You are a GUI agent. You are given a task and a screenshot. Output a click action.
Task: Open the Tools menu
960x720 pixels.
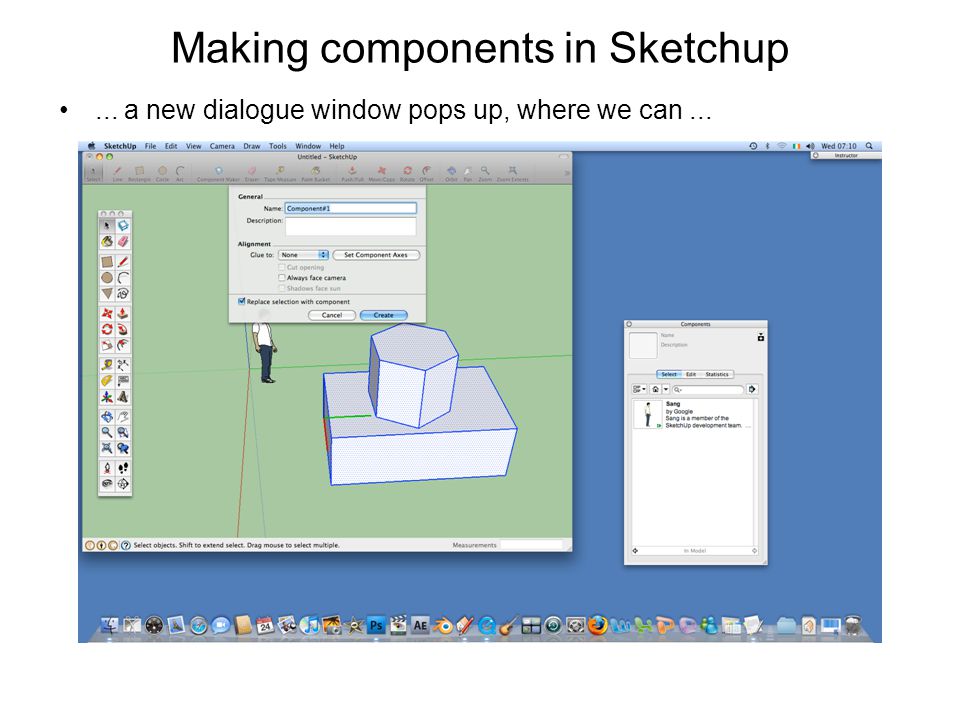click(278, 146)
